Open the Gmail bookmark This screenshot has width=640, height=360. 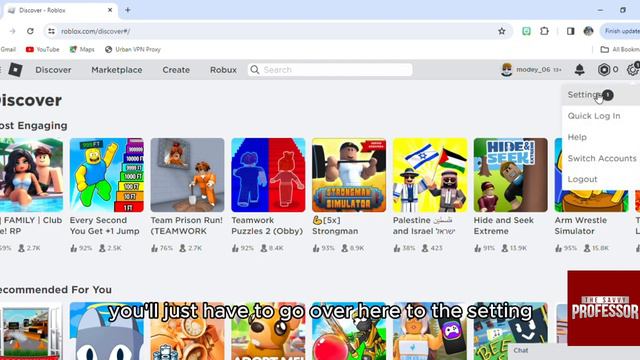7,49
